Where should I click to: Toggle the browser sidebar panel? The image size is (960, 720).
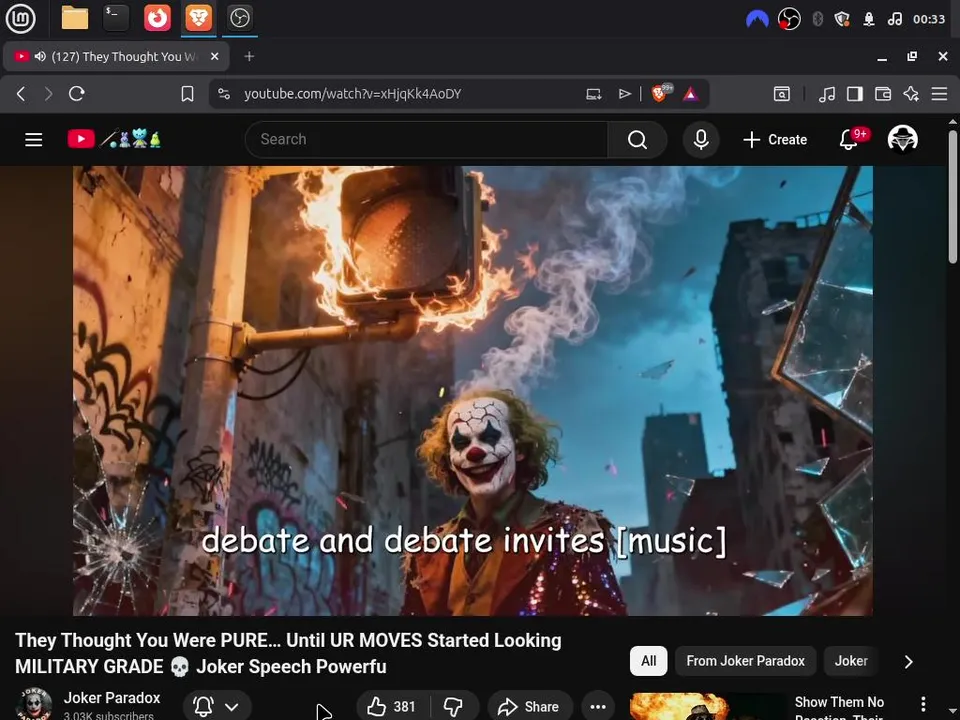pyautogui.click(x=855, y=94)
